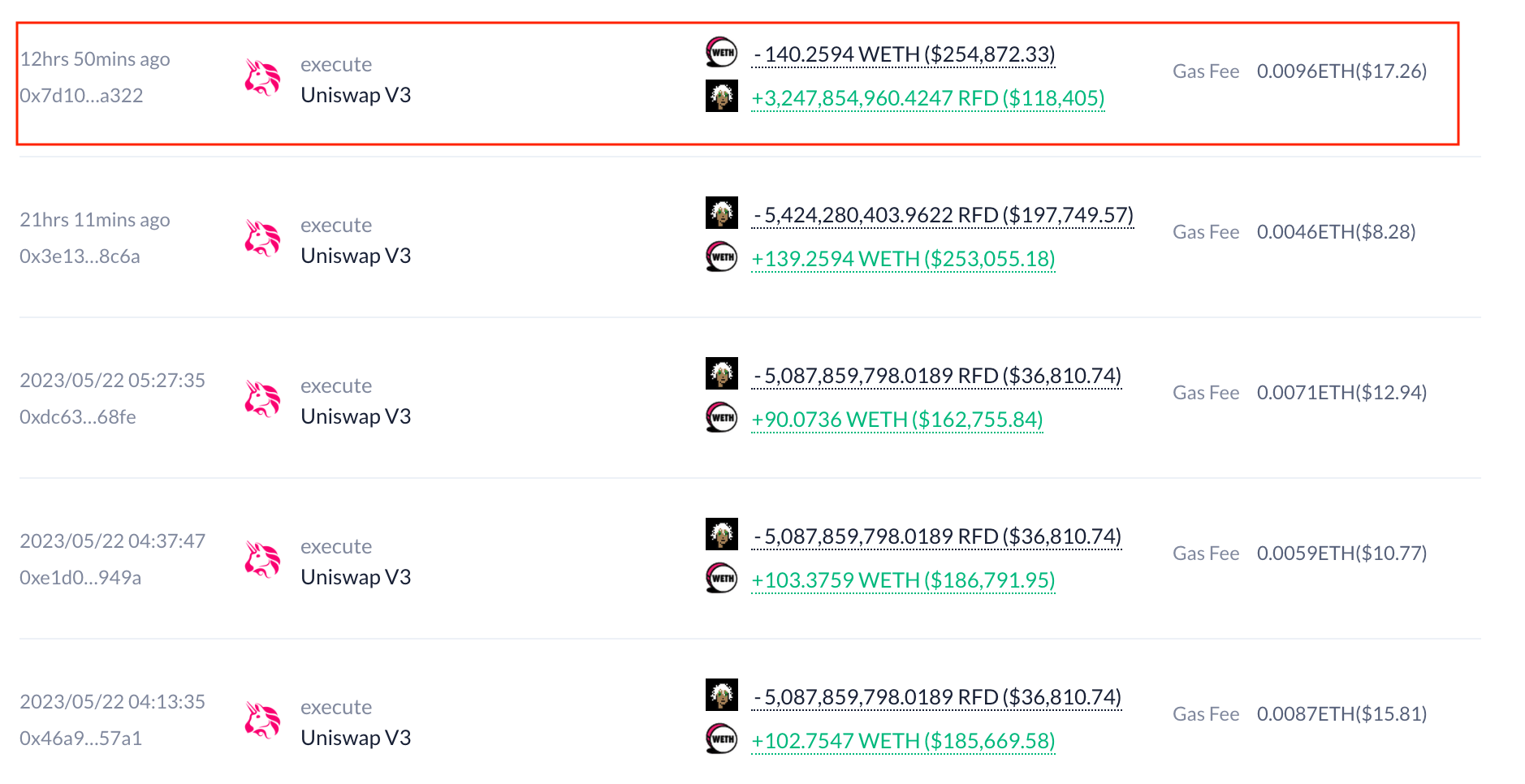The width and height of the screenshot is (1525, 784).
Task: Click the Uniswap icon for transaction 0xdc63...68fe
Action: coord(262,399)
